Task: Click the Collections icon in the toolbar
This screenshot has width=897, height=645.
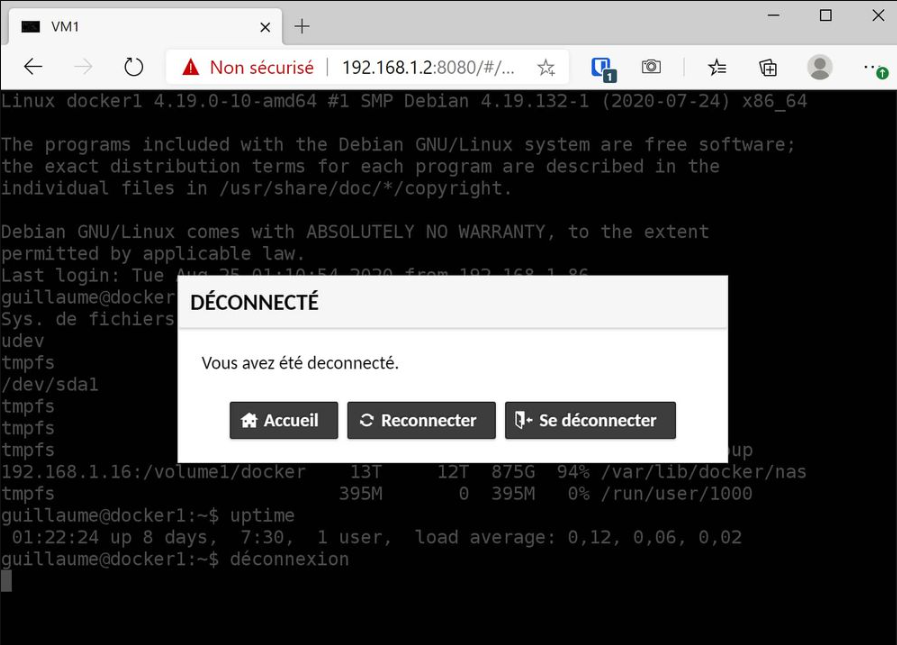Action: tap(767, 66)
